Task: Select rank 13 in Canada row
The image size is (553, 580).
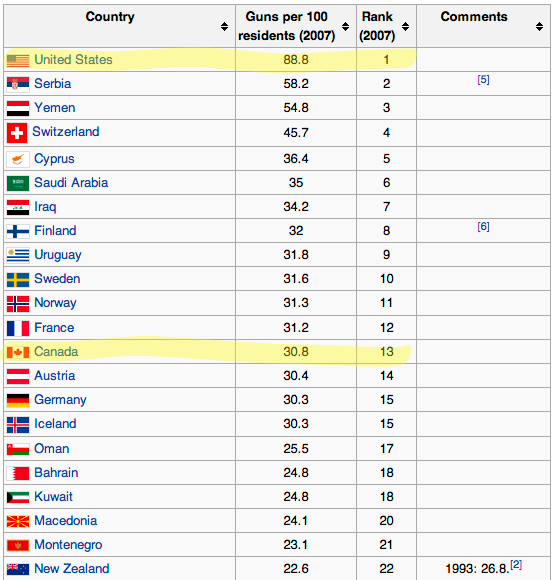Action: [x=387, y=352]
